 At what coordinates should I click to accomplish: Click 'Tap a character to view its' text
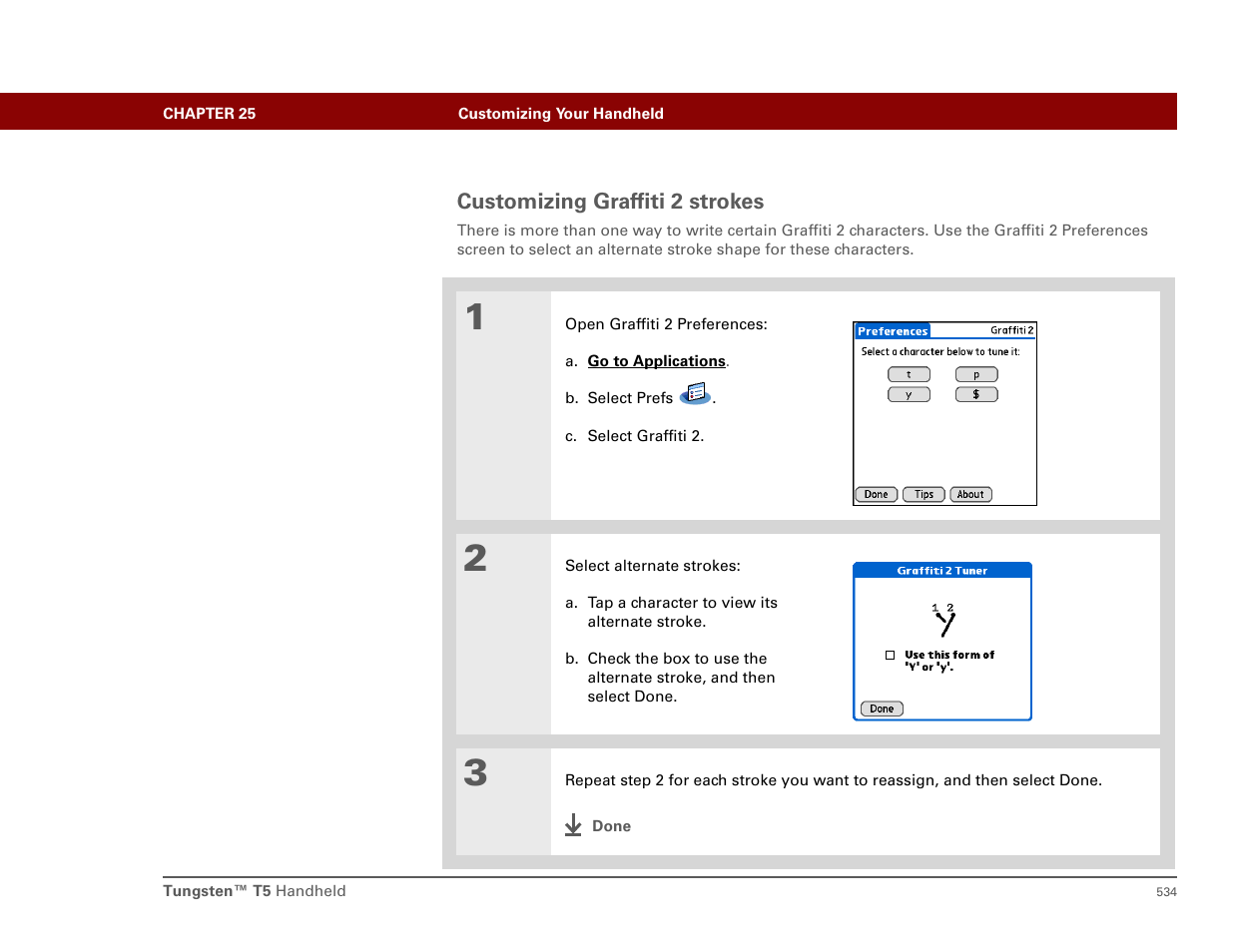(682, 603)
